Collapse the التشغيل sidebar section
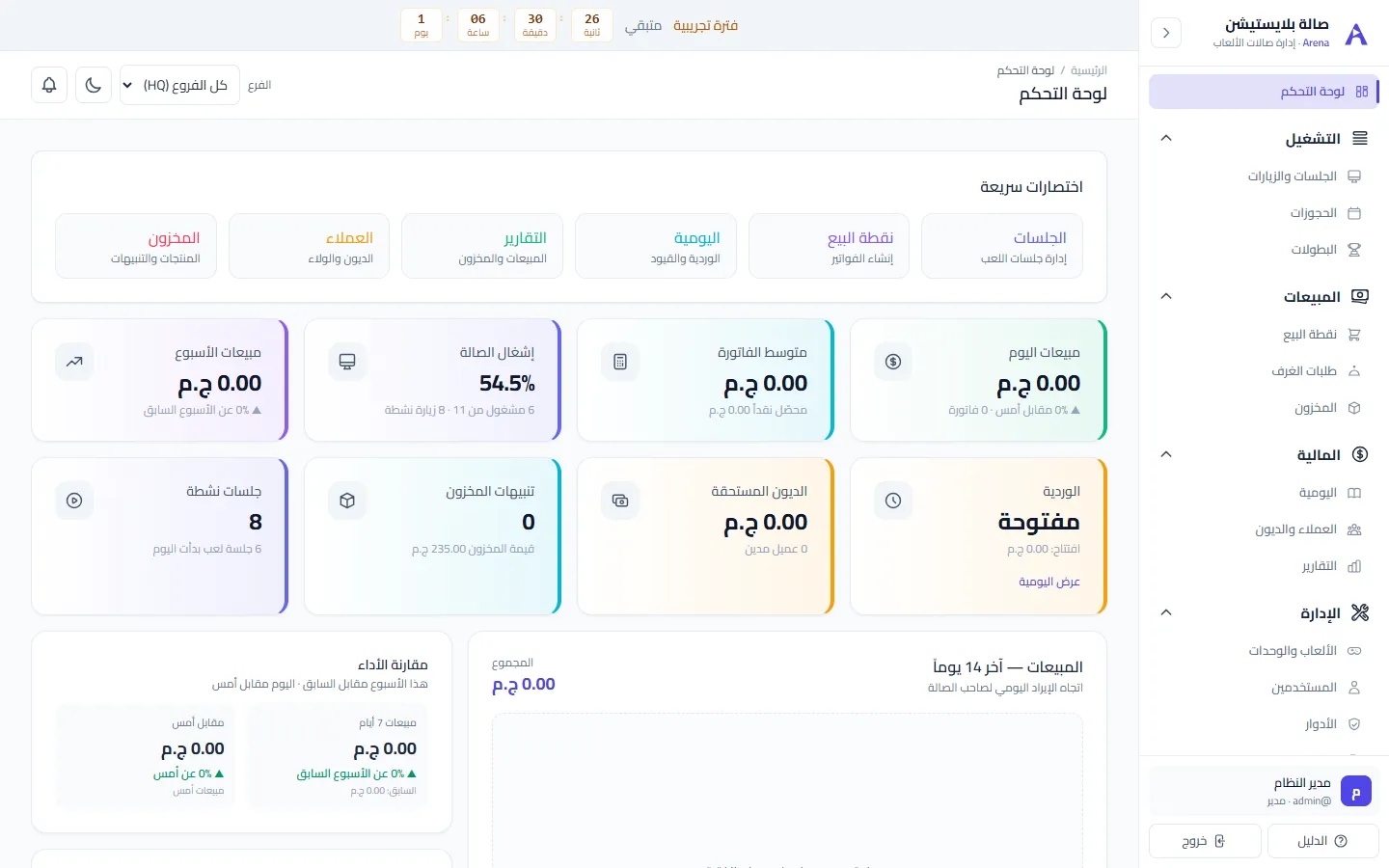The image size is (1389, 868). [x=1166, y=138]
